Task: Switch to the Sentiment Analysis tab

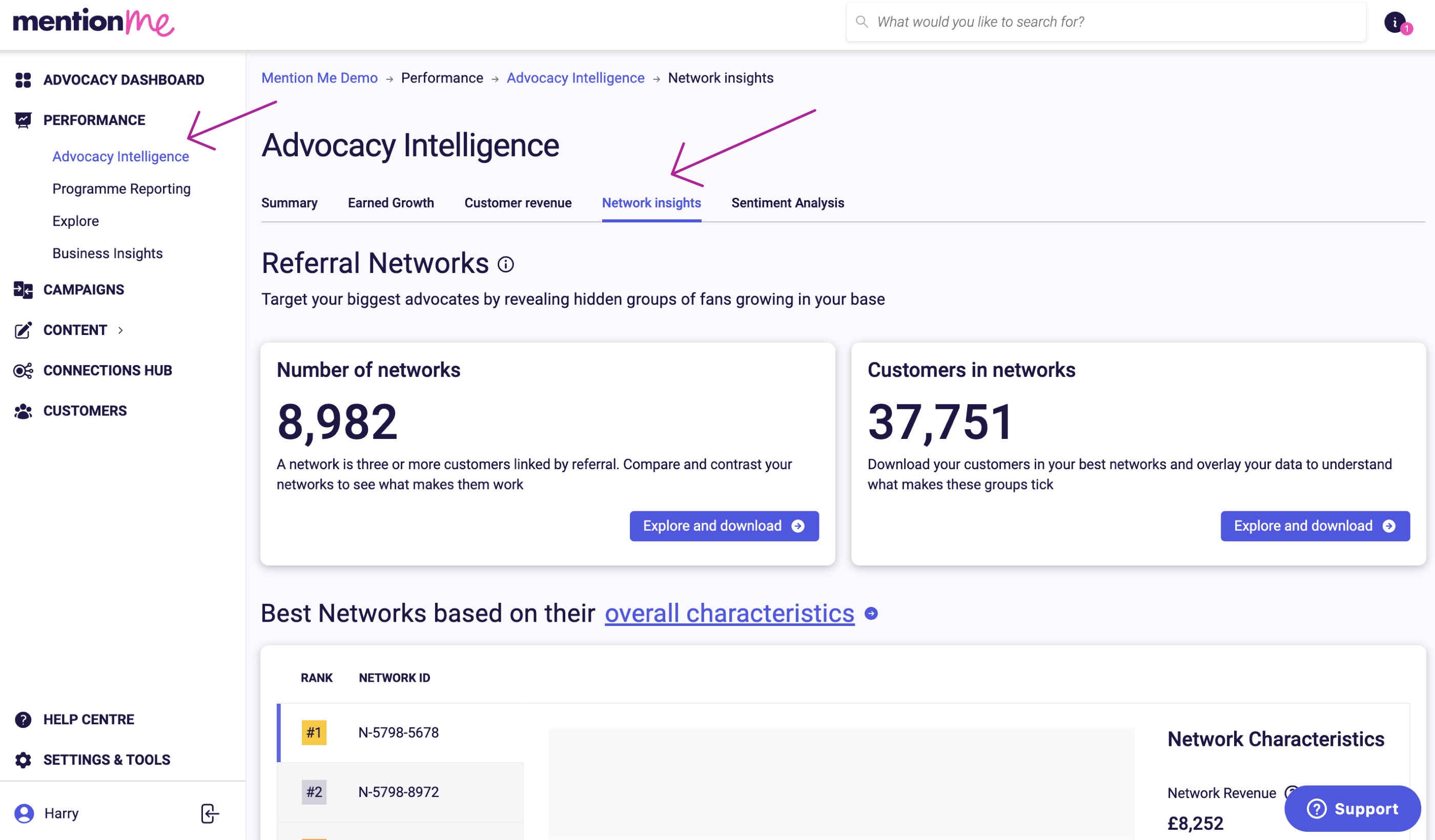Action: [x=788, y=203]
